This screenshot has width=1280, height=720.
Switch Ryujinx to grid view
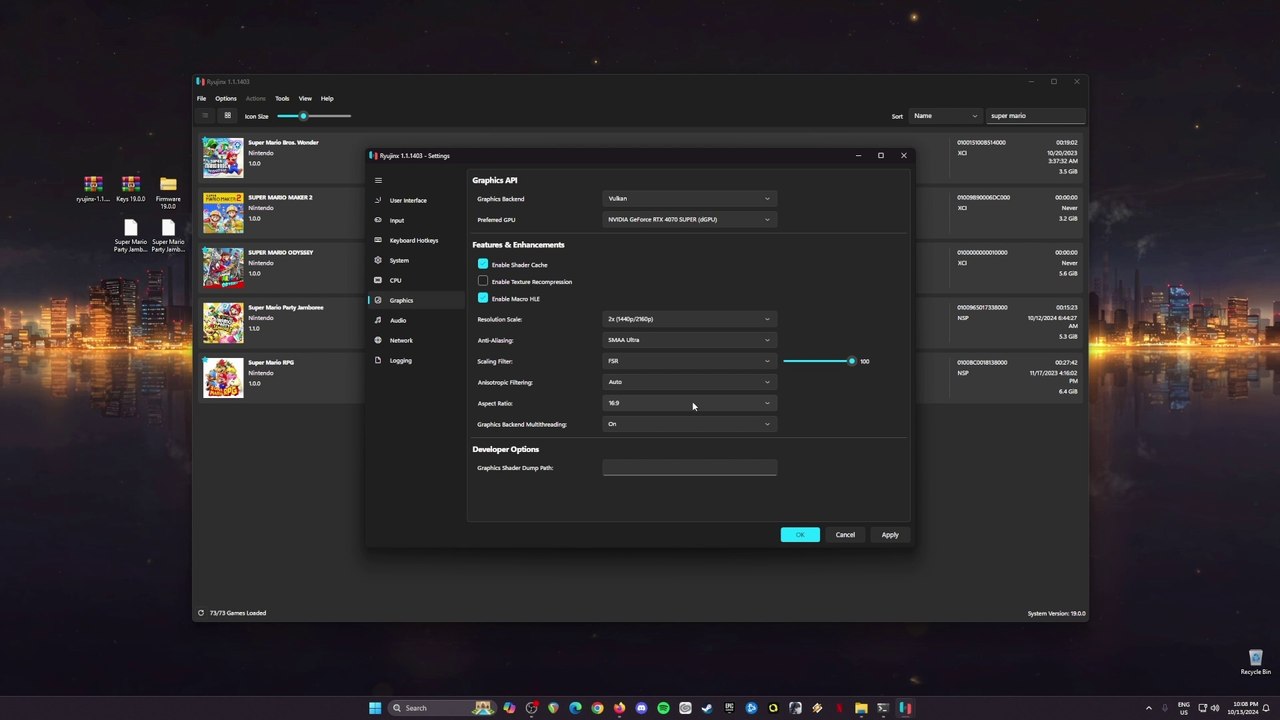[227, 116]
